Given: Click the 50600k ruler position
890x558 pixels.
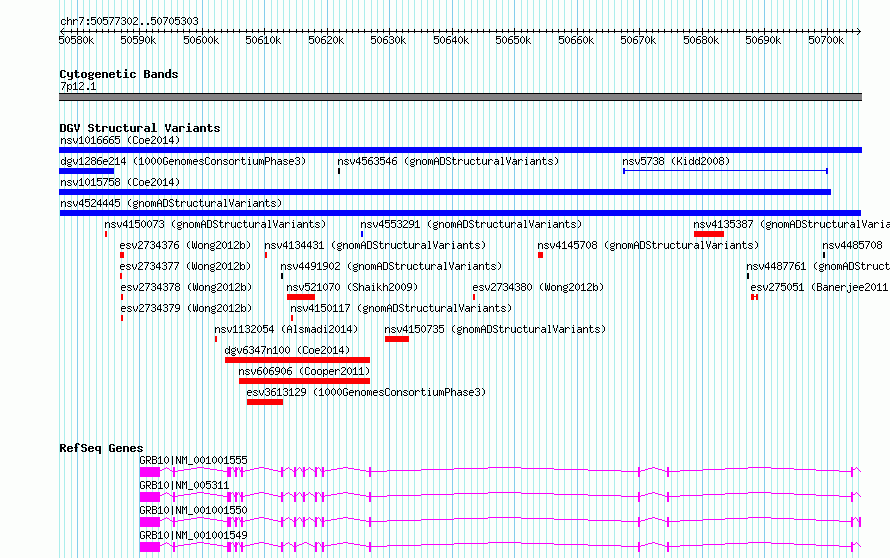Looking at the screenshot, I should [201, 40].
